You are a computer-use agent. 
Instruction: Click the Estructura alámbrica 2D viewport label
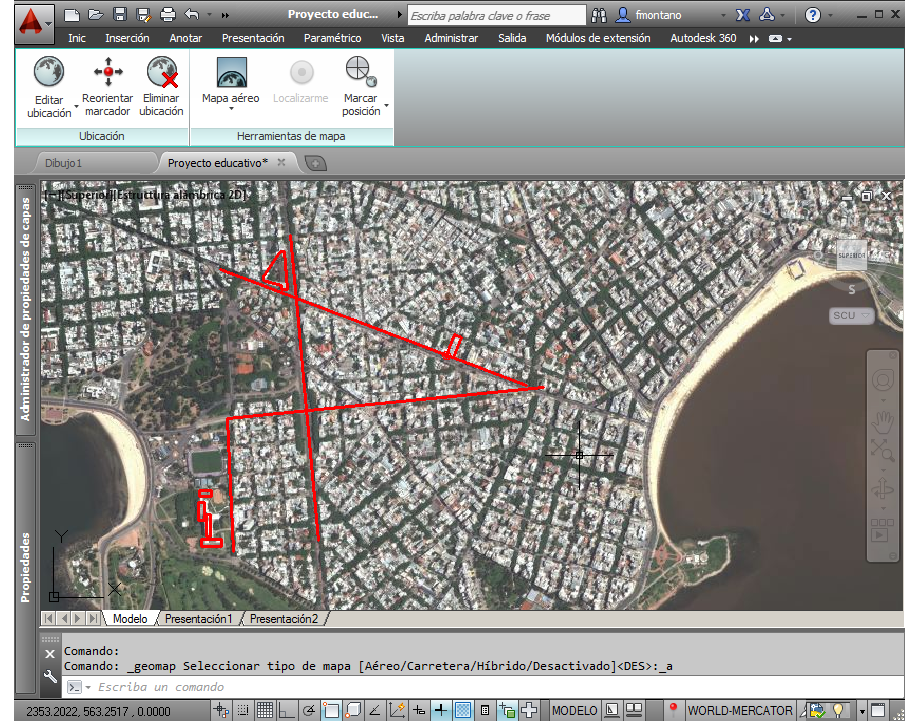coord(181,195)
